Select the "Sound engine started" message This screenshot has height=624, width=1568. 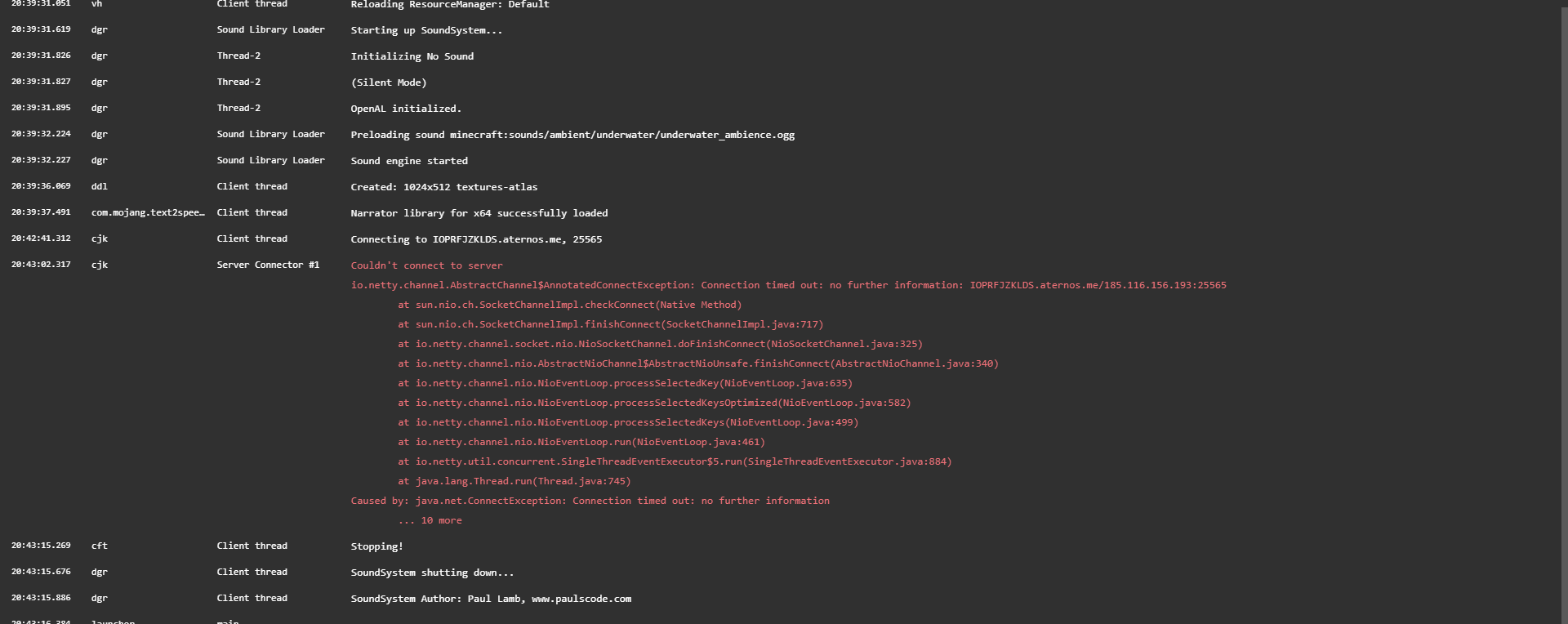pos(409,161)
